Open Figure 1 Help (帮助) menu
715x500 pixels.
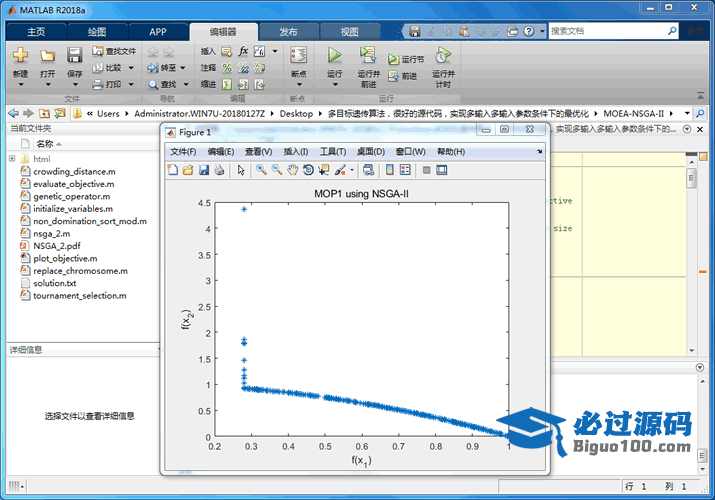[x=451, y=152]
